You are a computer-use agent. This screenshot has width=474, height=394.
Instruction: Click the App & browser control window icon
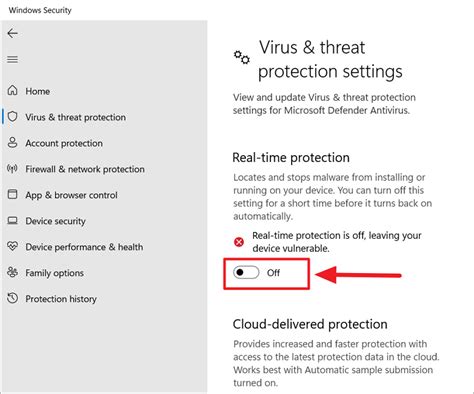pyautogui.click(x=13, y=194)
